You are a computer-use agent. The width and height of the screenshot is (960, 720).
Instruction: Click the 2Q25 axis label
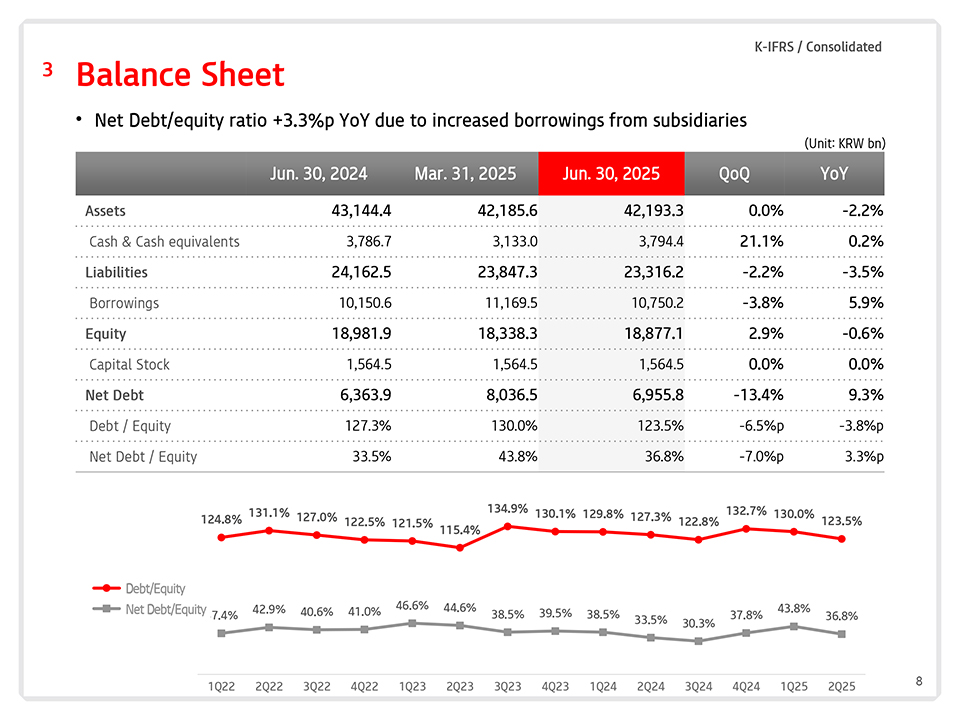click(x=840, y=686)
